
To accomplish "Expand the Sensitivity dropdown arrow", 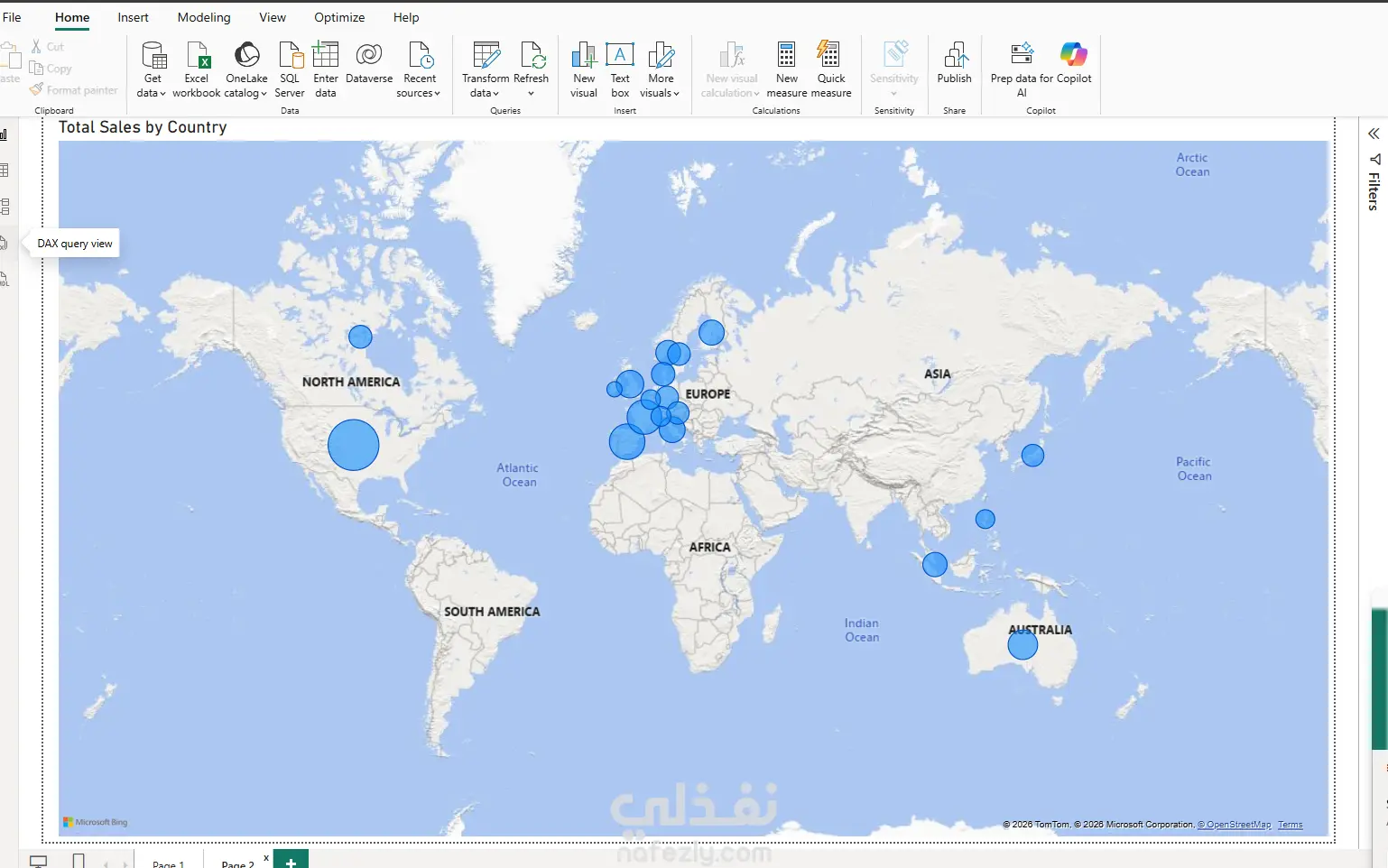I will click(x=894, y=94).
